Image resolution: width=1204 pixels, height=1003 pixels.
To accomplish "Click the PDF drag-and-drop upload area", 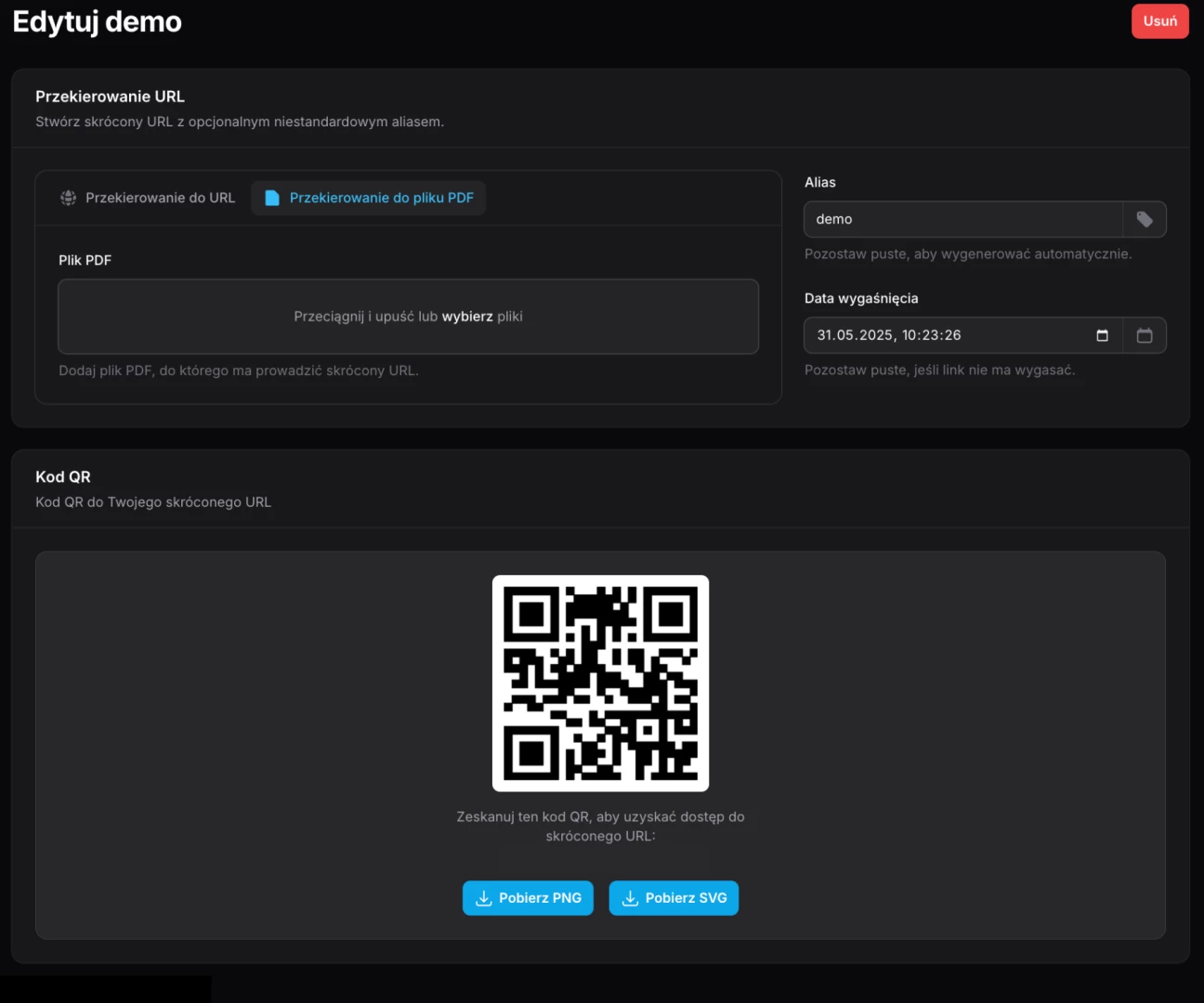I will (408, 317).
